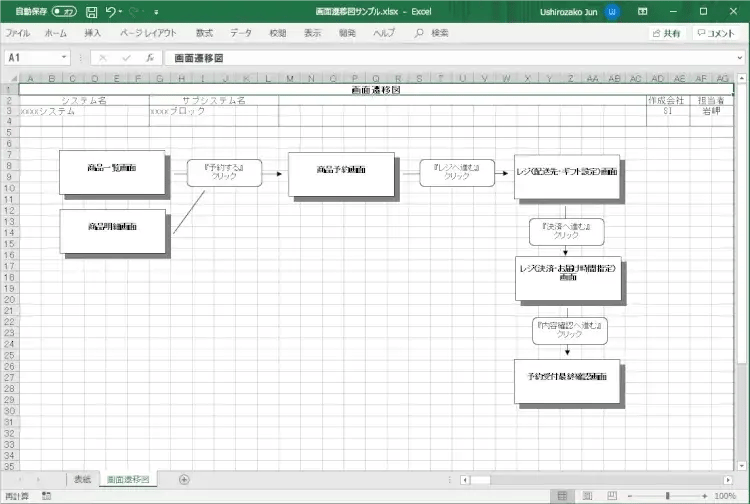Click the Save icon in the title bar
Screen dimensions: 750x504
91,11
